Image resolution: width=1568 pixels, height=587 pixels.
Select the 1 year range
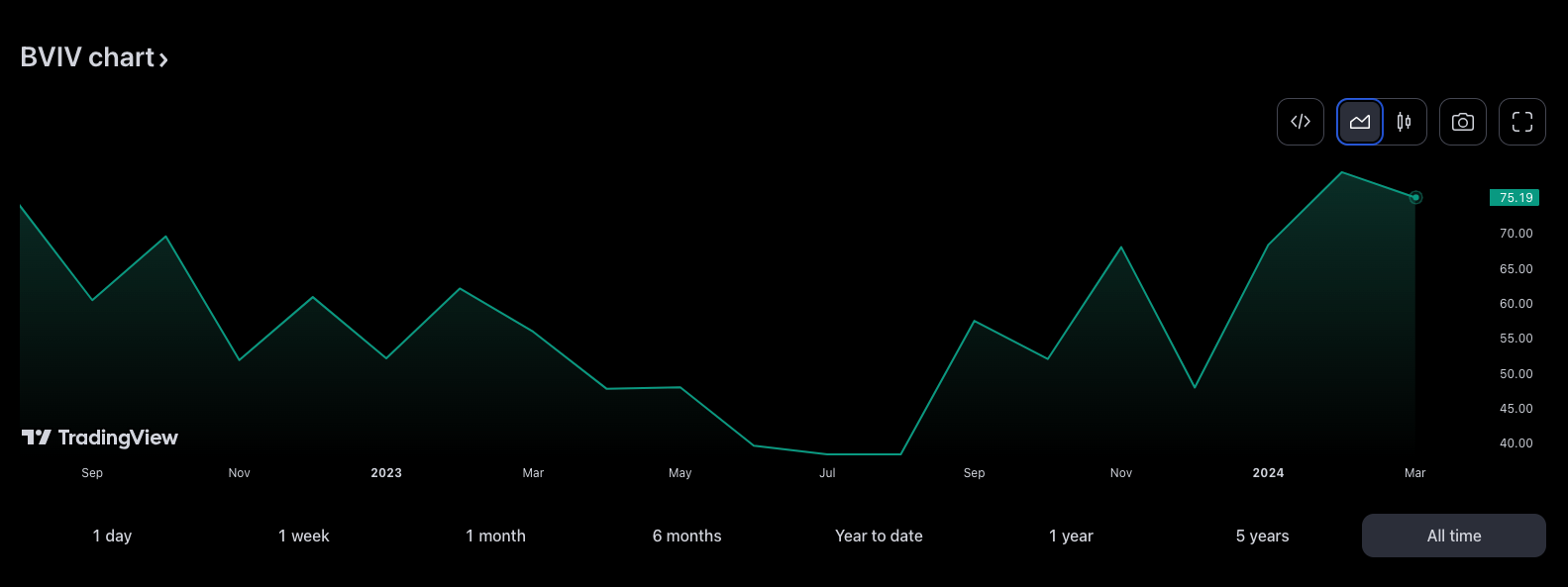click(1071, 536)
